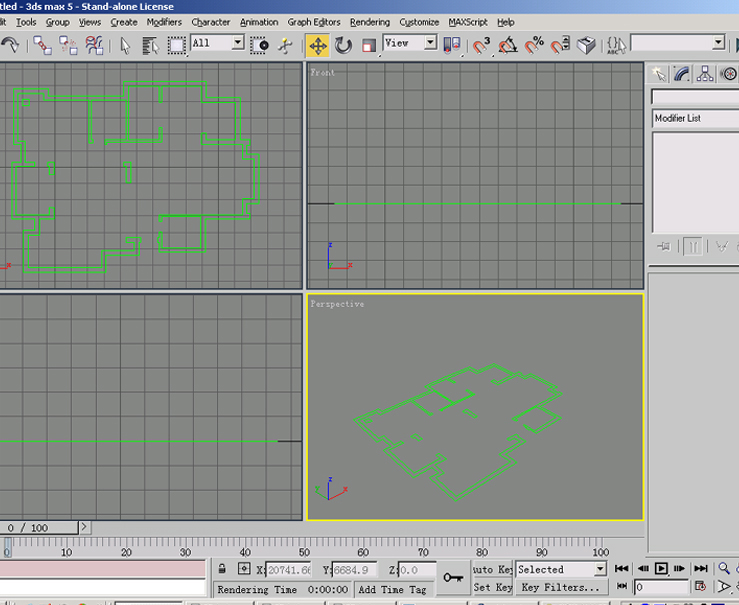Click the Select Object arrow tool
This screenshot has width=739, height=605.
click(126, 45)
